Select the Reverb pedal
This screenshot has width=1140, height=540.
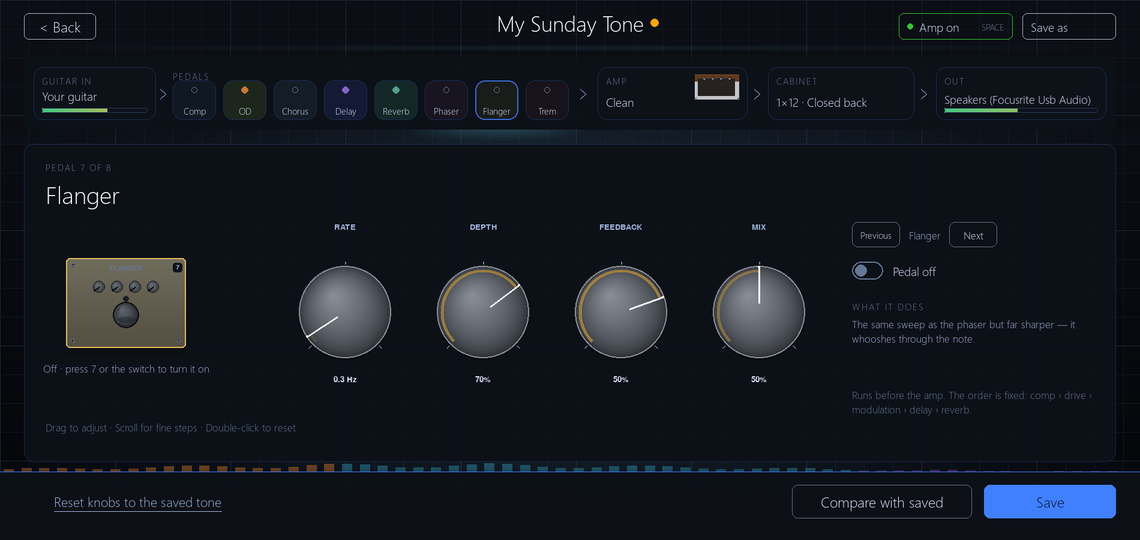click(396, 100)
